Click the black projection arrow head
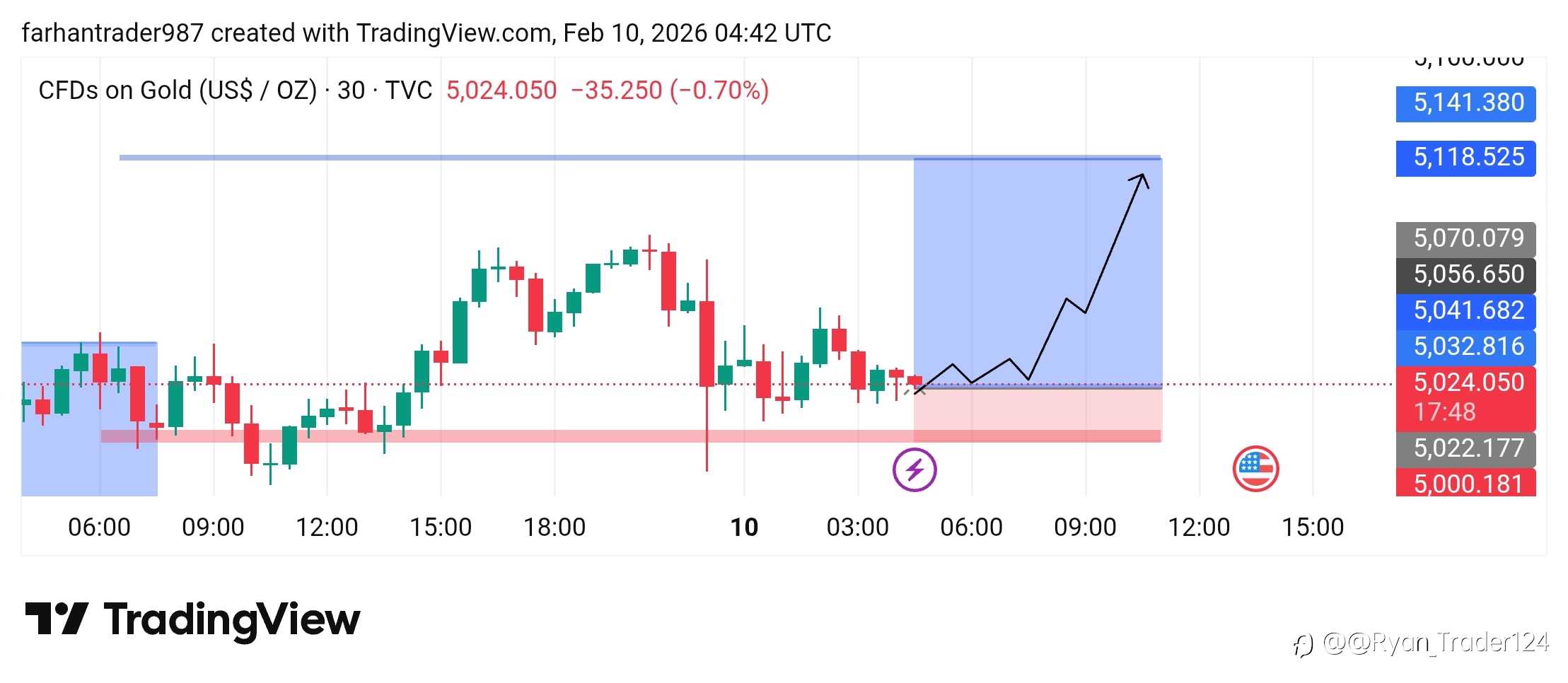Viewport: 1568px width, 683px height. pyautogui.click(x=1141, y=177)
